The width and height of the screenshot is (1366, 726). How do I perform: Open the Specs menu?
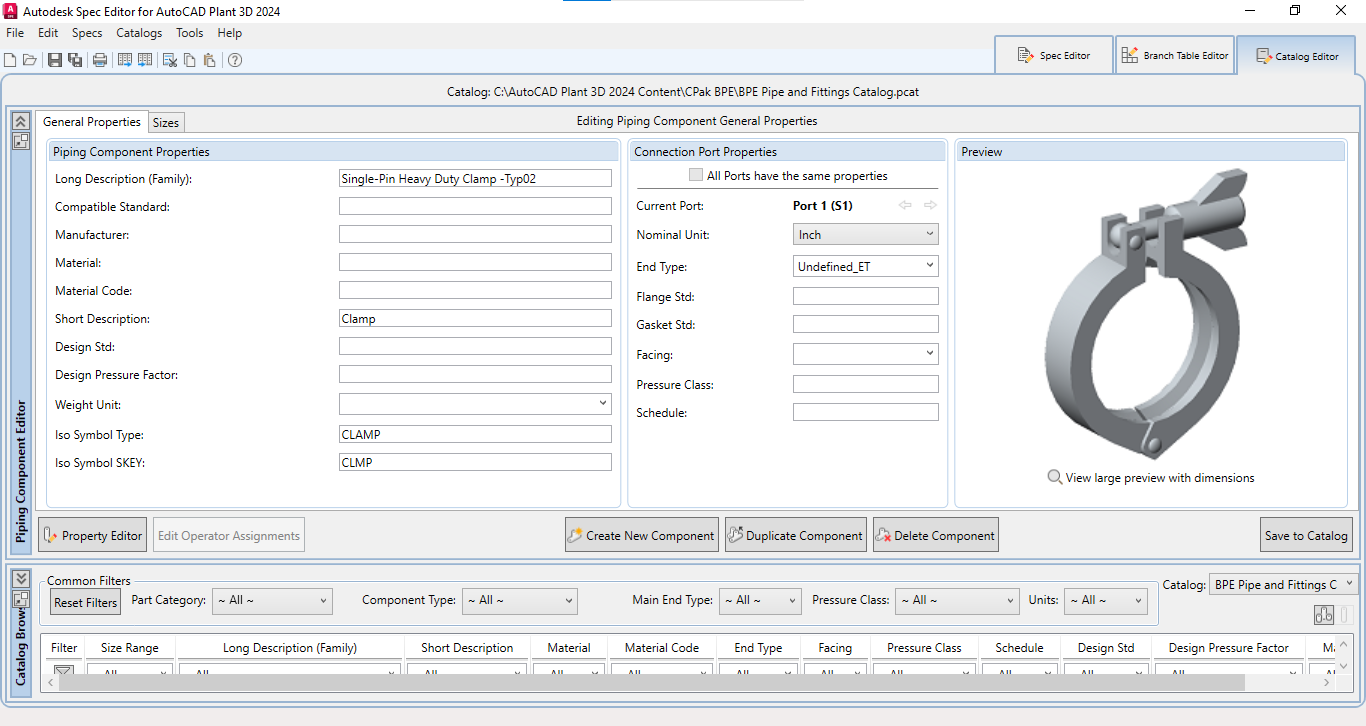(x=87, y=33)
